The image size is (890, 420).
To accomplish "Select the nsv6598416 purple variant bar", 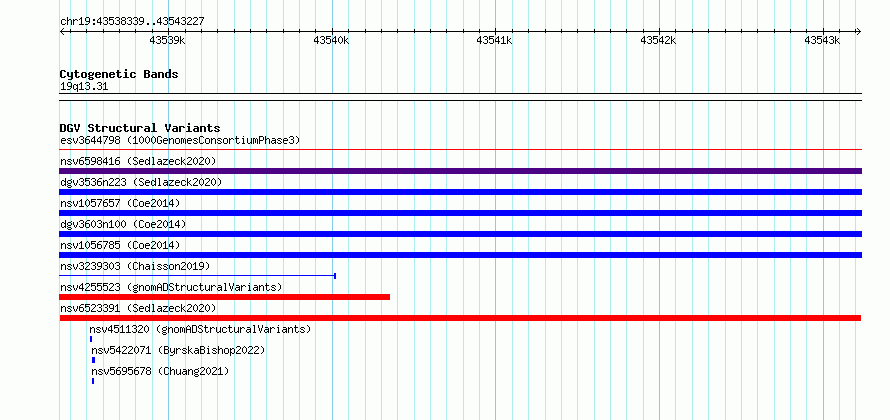I will pos(460,171).
